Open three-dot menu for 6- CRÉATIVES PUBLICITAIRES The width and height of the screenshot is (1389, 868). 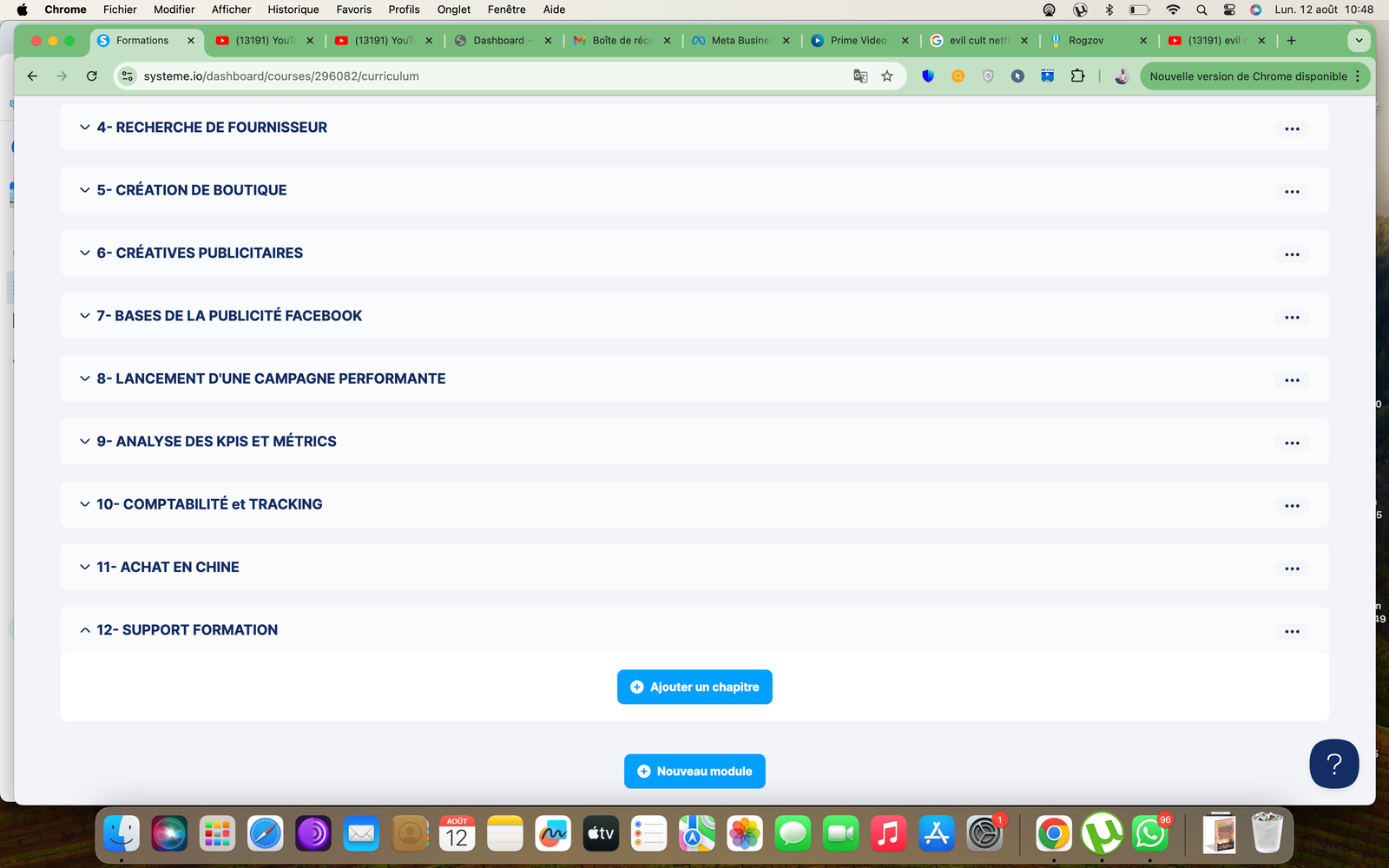(1292, 254)
